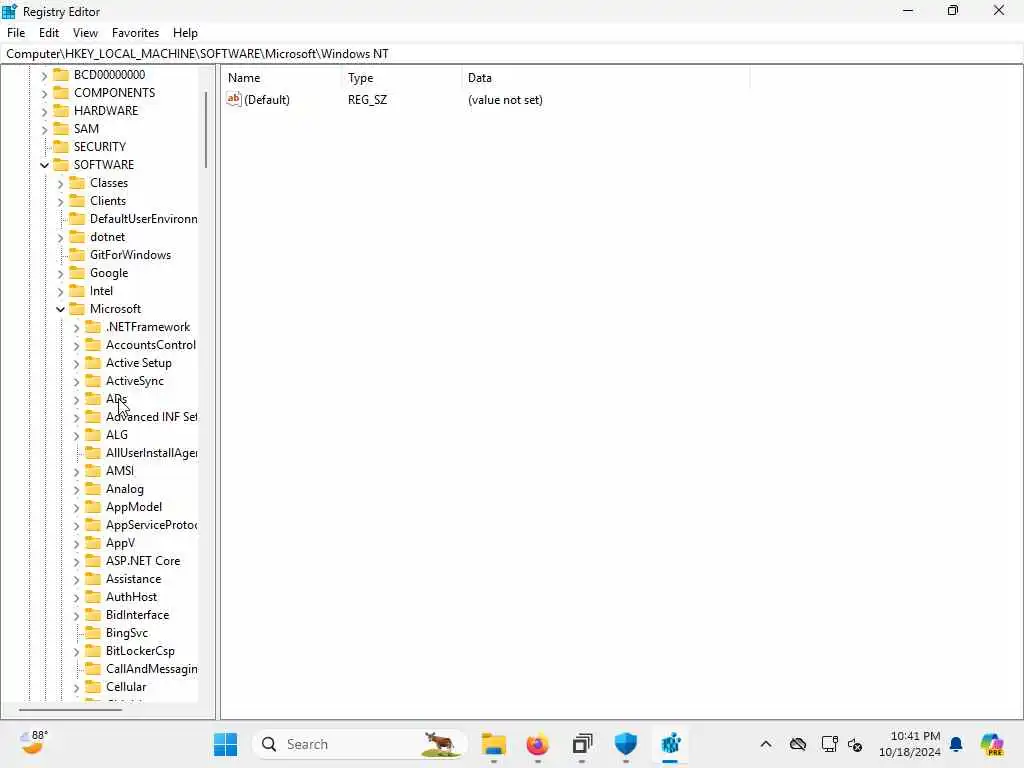This screenshot has width=1024, height=768.
Task: Select the Cellular folder icon
Action: pos(93,686)
